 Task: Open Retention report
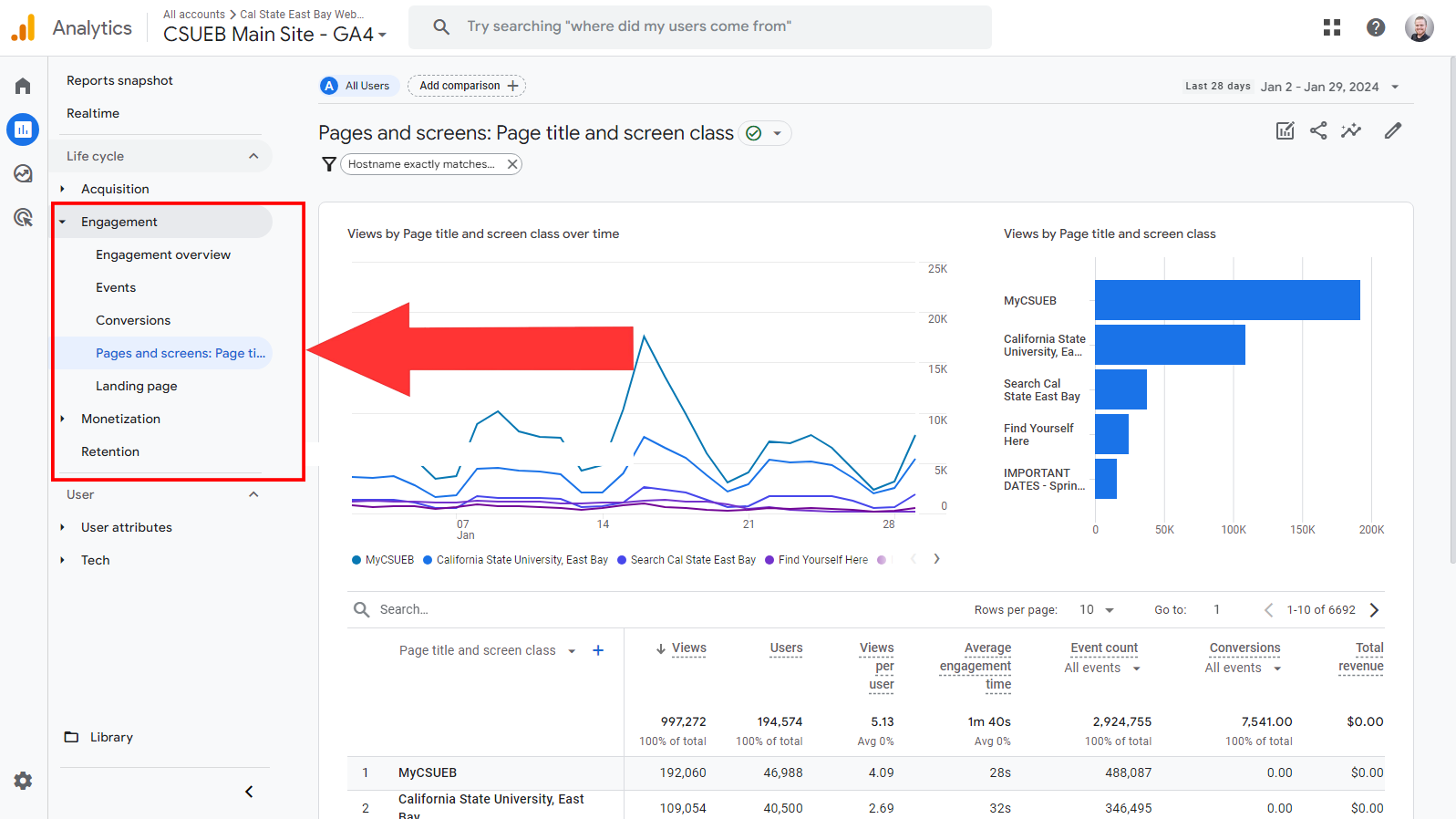(110, 451)
